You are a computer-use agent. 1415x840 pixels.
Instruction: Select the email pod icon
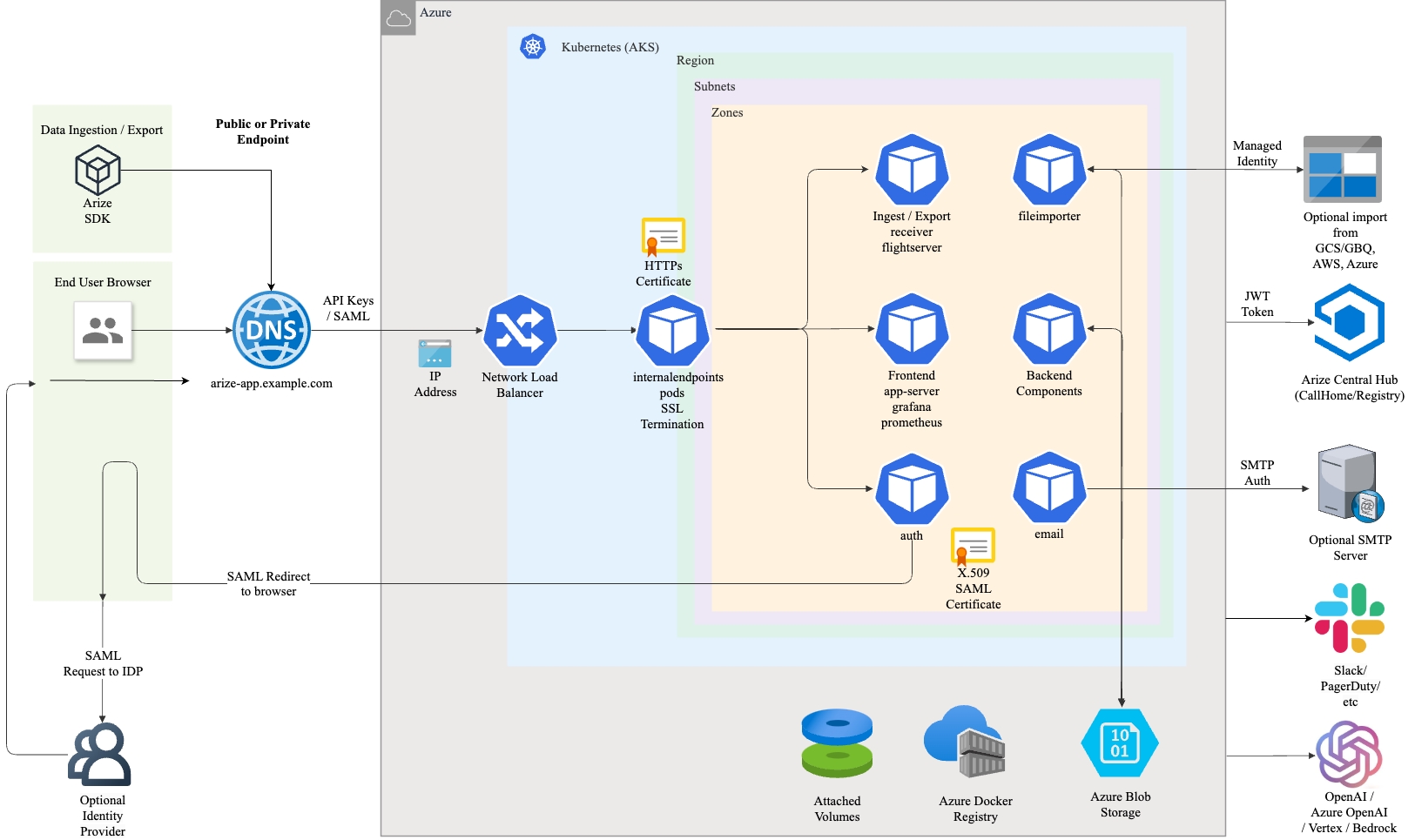pyautogui.click(x=1049, y=488)
